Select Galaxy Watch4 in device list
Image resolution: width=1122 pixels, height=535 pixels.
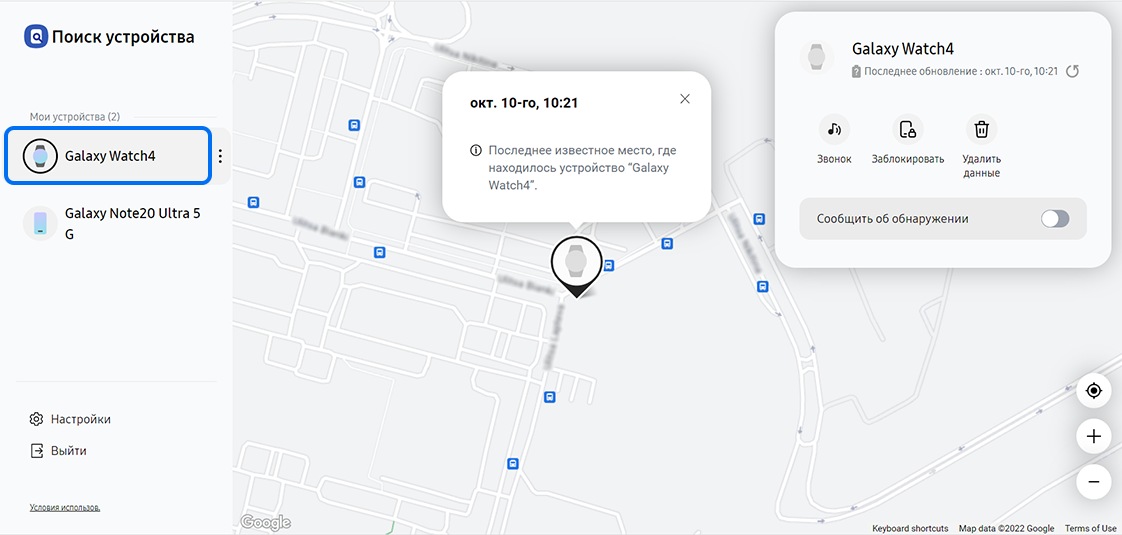pyautogui.click(x=108, y=155)
